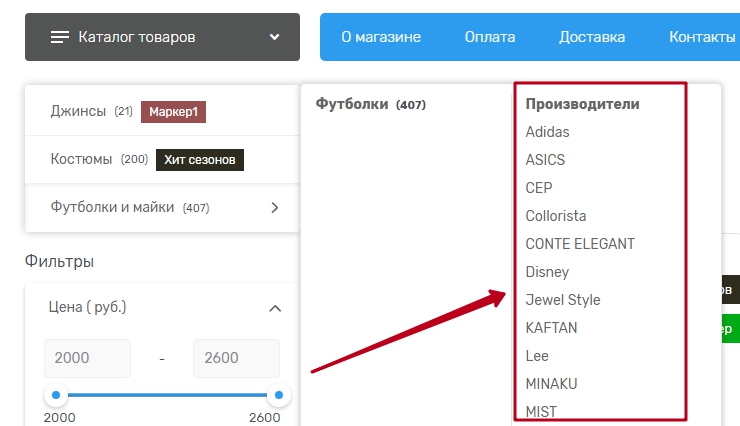Choose ASICS from the manufacturers list
This screenshot has height=426, width=740.
pos(545,160)
